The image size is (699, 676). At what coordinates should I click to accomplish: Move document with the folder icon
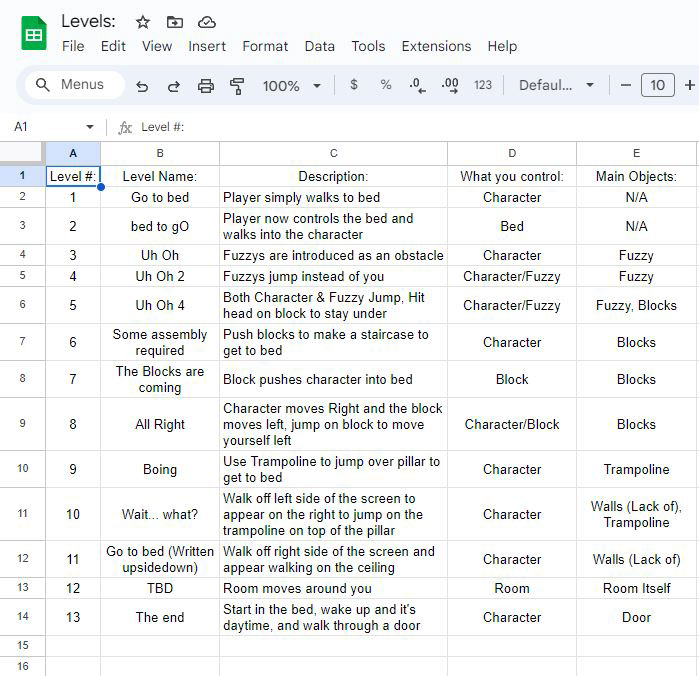tap(174, 22)
